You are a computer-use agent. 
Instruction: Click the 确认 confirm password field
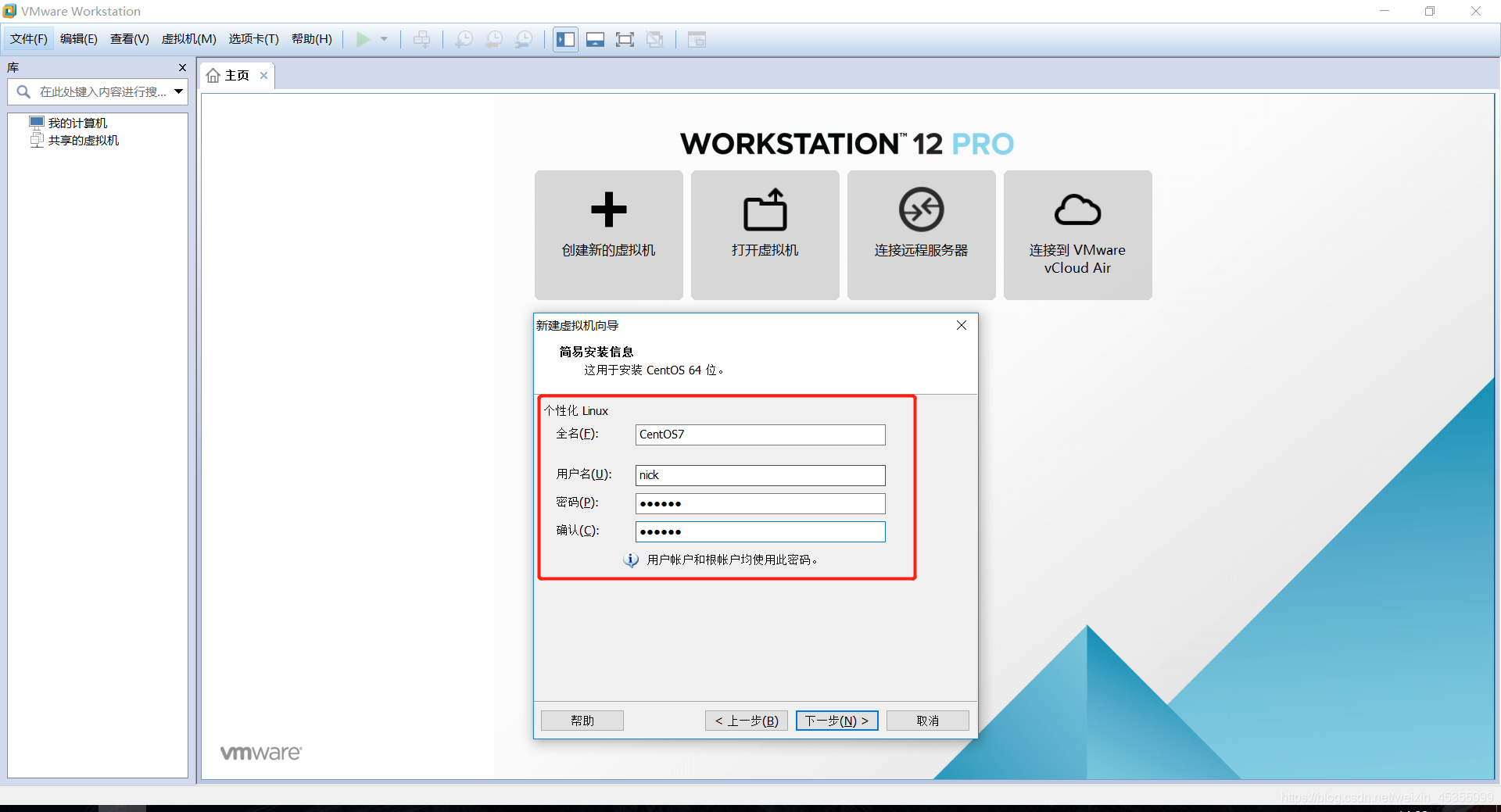tap(760, 531)
